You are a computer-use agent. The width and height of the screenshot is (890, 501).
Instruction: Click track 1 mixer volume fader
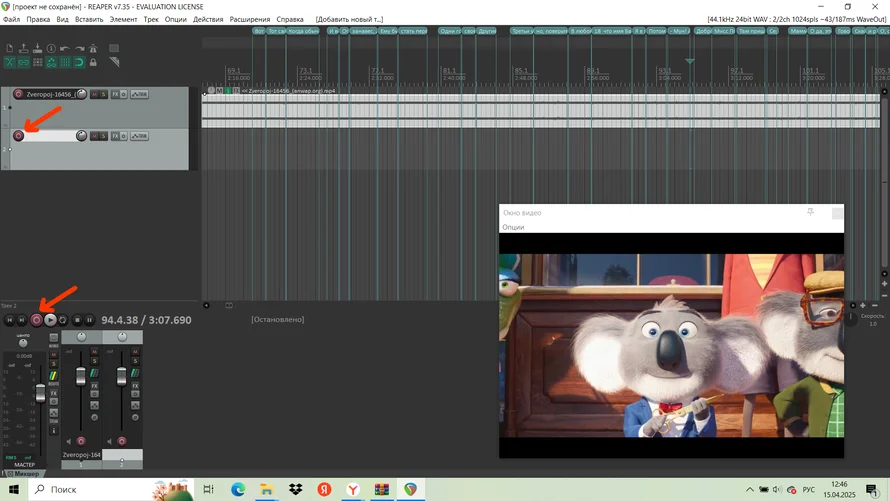coord(81,376)
